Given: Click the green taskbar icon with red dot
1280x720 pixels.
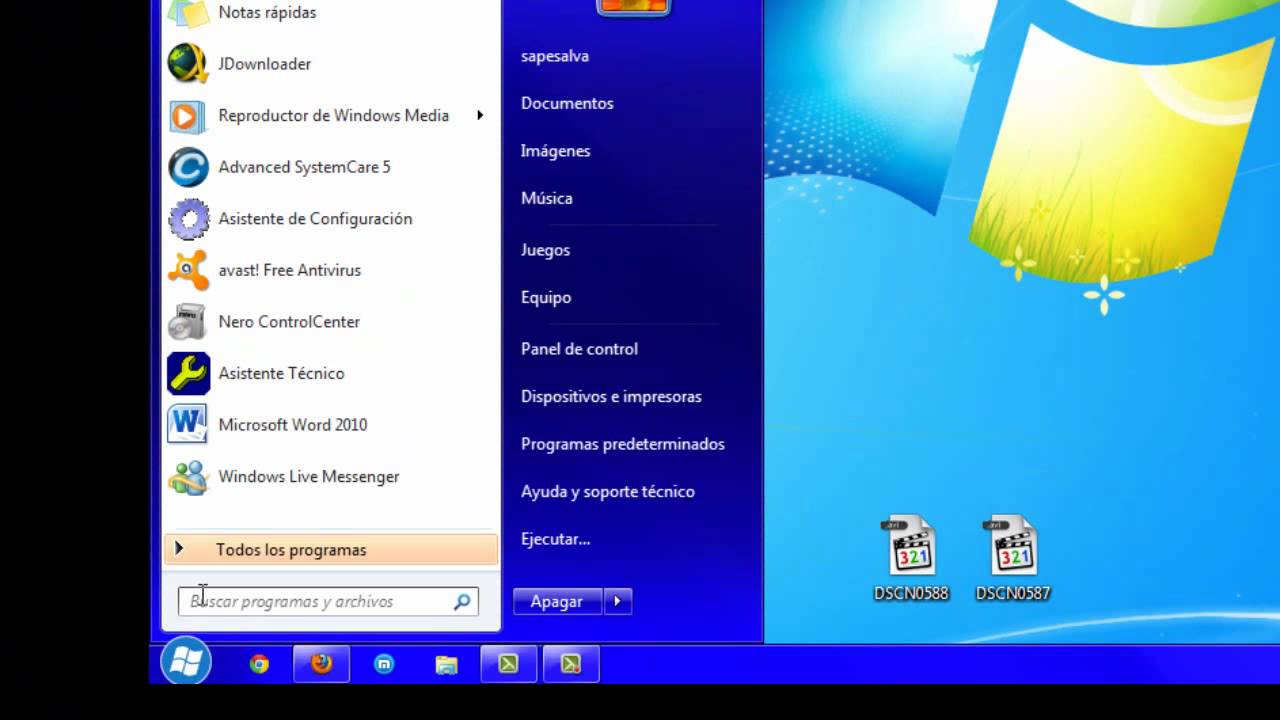Looking at the screenshot, I should point(571,664).
